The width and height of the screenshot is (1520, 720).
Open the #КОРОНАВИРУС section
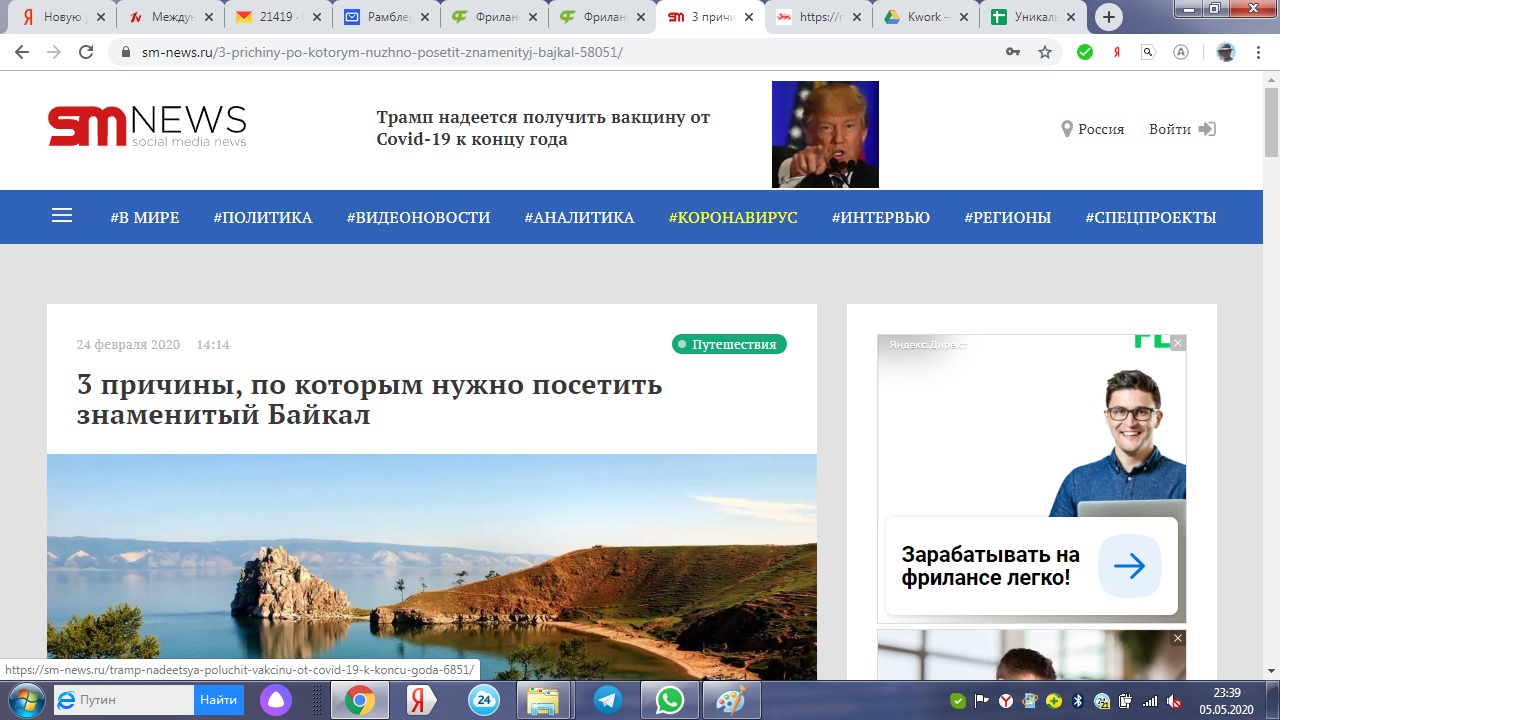(x=733, y=217)
